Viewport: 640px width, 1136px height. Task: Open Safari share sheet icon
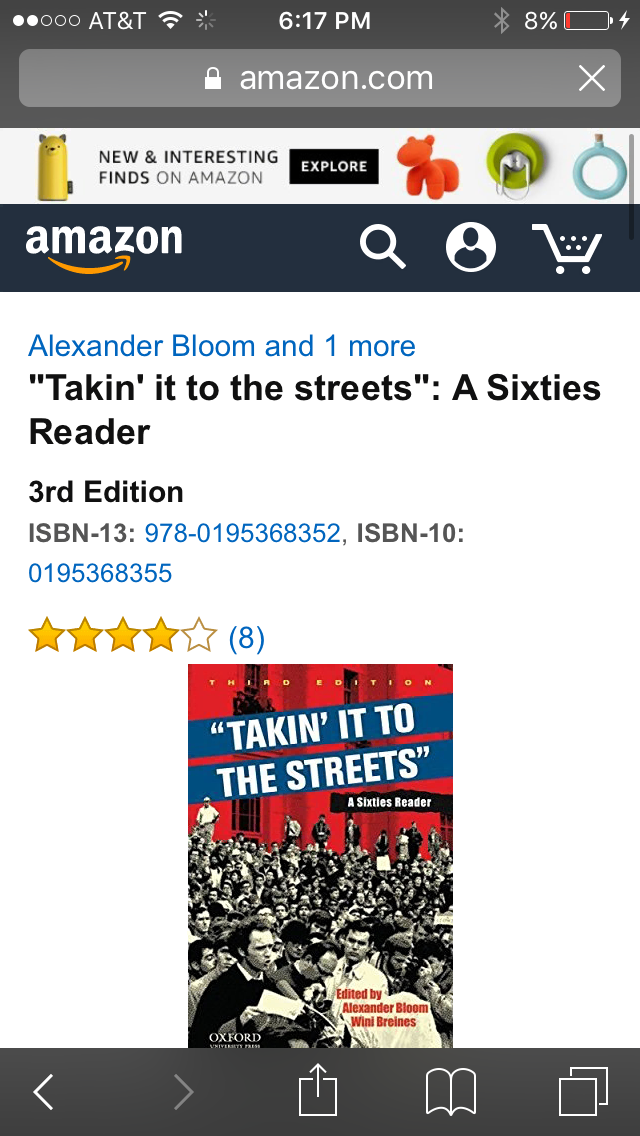[319, 1089]
